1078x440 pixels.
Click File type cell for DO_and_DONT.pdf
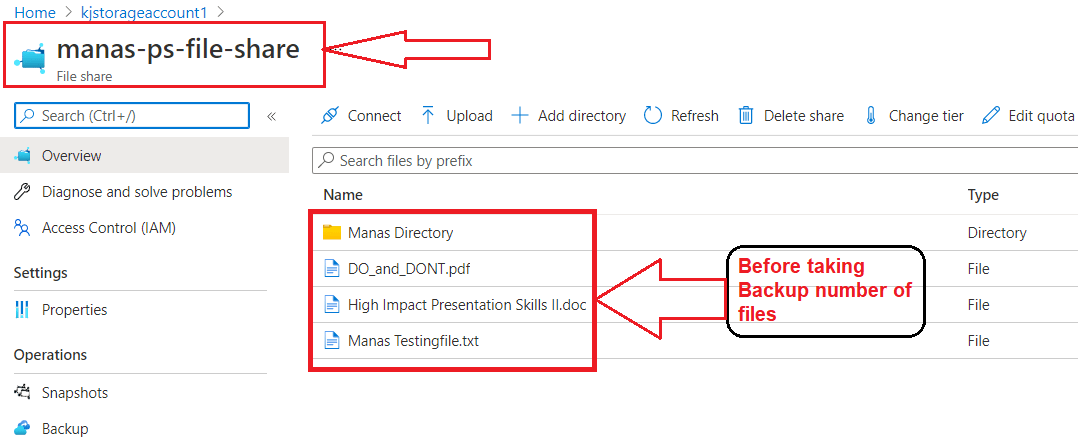[x=978, y=269]
